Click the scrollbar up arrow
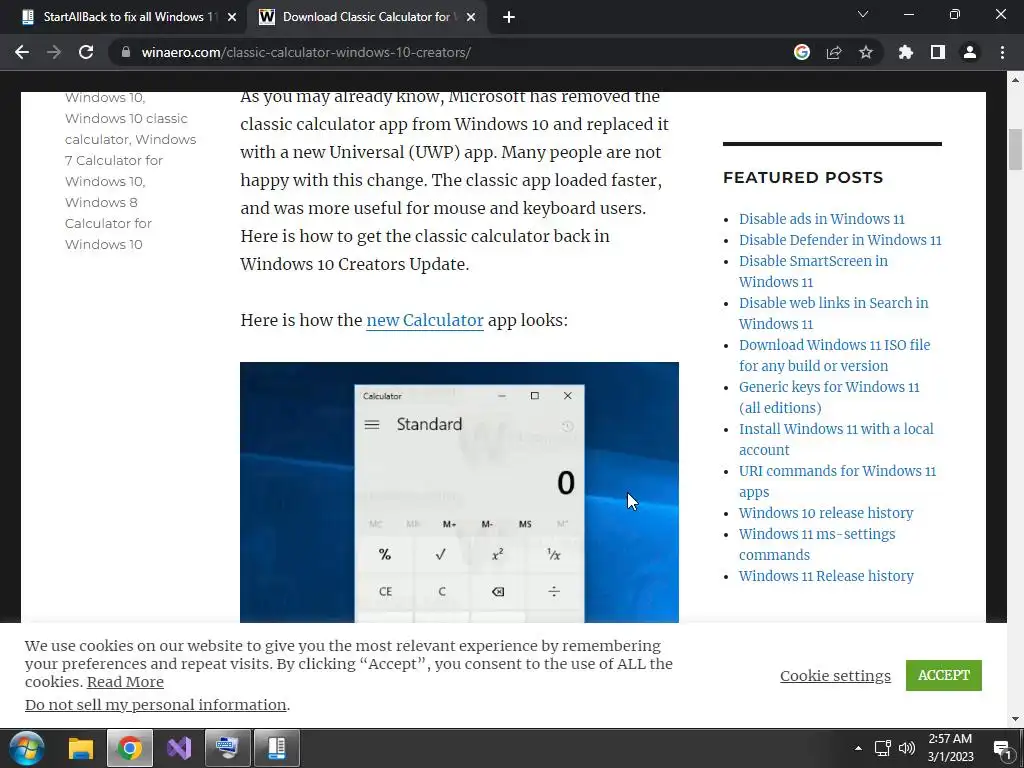The image size is (1024, 768). point(1015,80)
